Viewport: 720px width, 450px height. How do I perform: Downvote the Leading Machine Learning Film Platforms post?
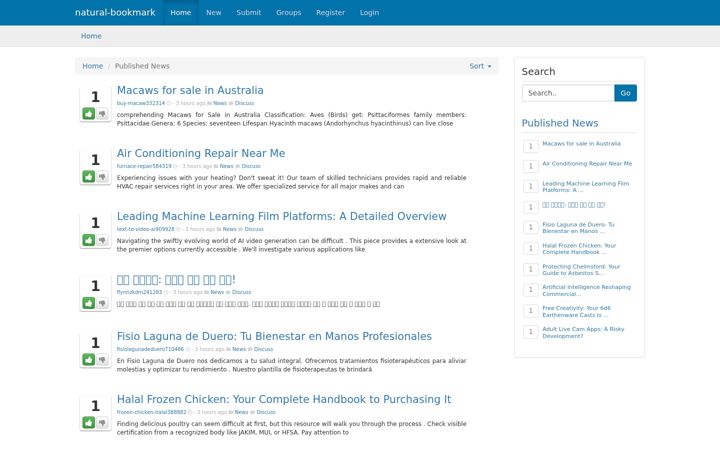click(x=102, y=240)
